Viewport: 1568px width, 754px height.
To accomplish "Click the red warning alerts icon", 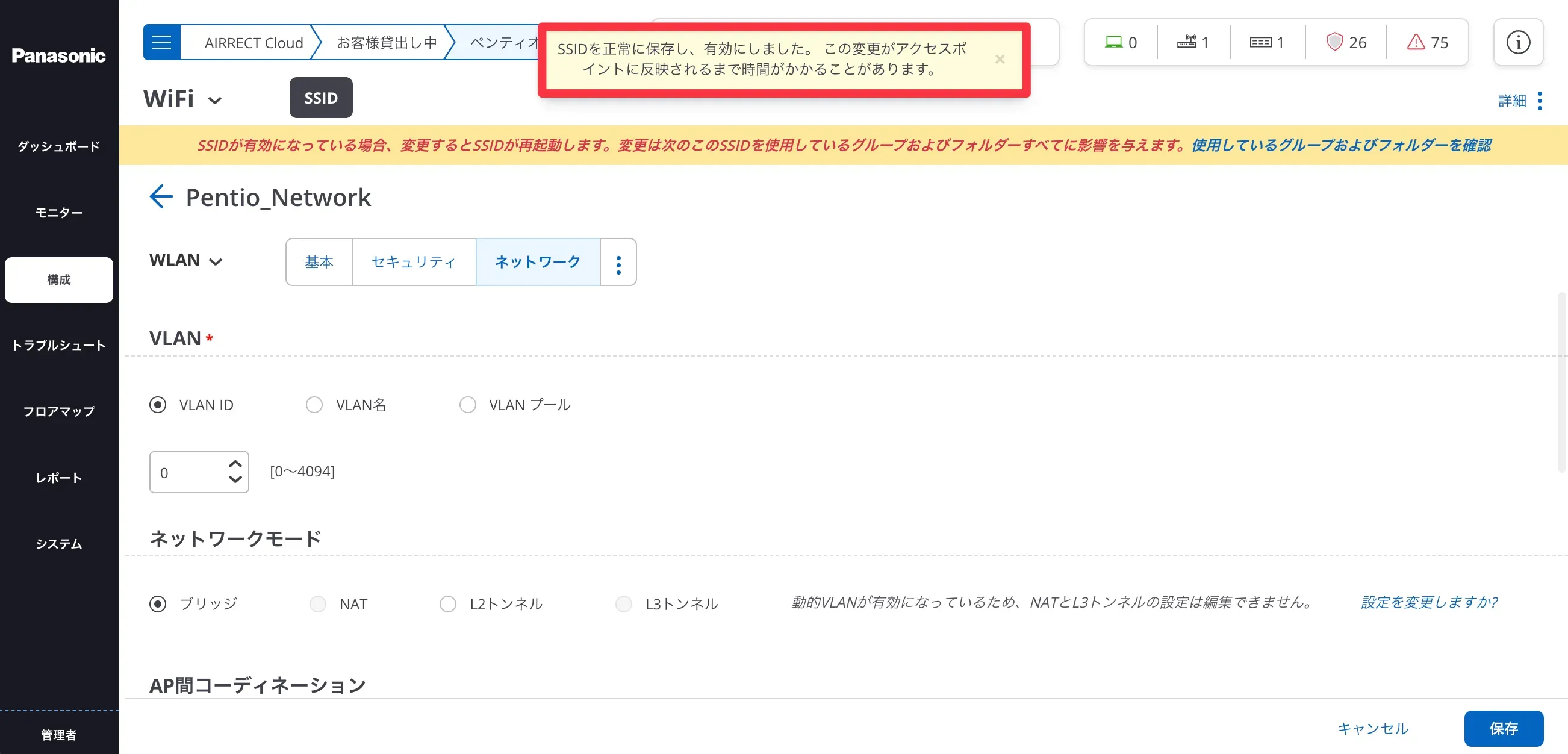I will pos(1416,42).
